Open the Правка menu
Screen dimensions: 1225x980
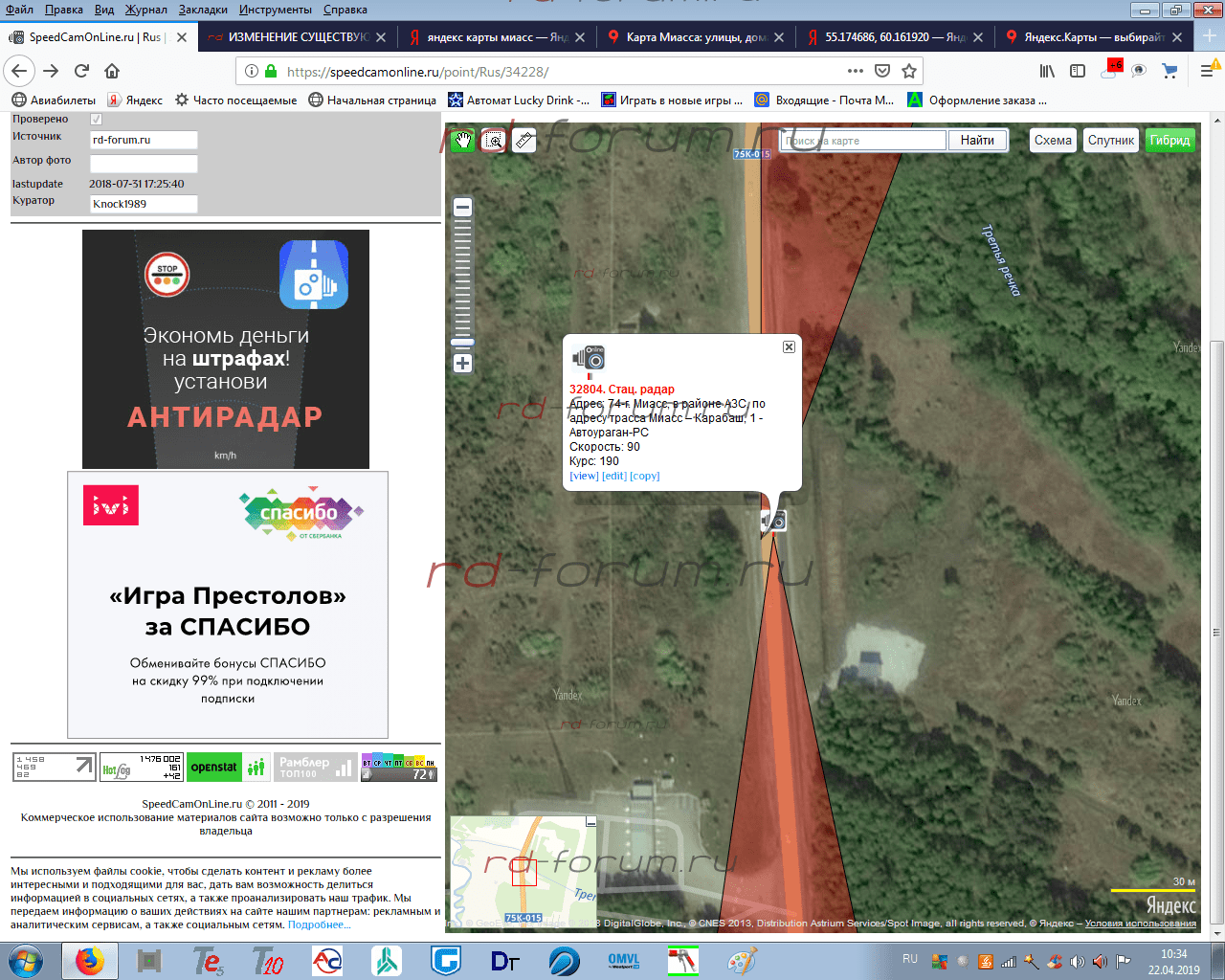pos(63,10)
